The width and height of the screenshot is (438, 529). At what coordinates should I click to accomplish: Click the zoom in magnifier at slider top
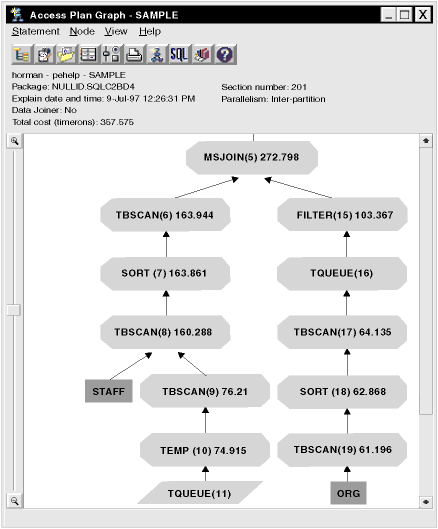tap(15, 141)
